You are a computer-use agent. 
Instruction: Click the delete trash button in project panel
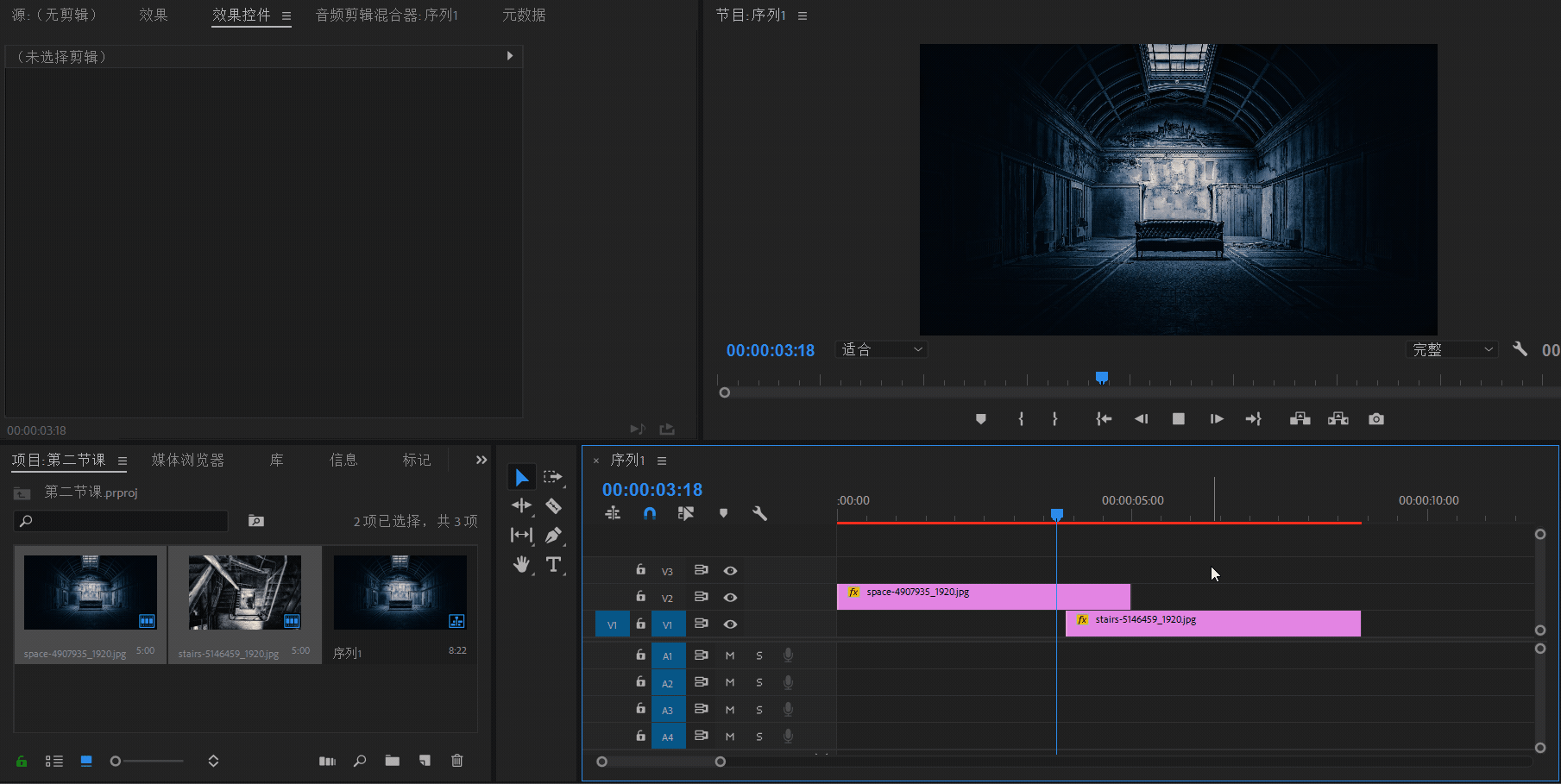(x=457, y=761)
